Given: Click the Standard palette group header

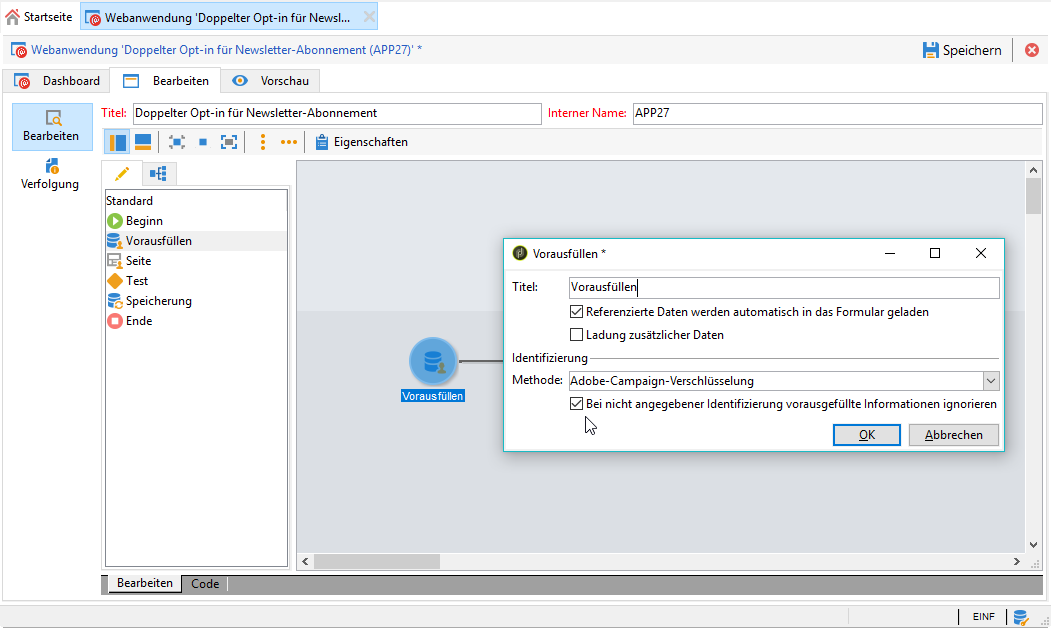Looking at the screenshot, I should [129, 200].
